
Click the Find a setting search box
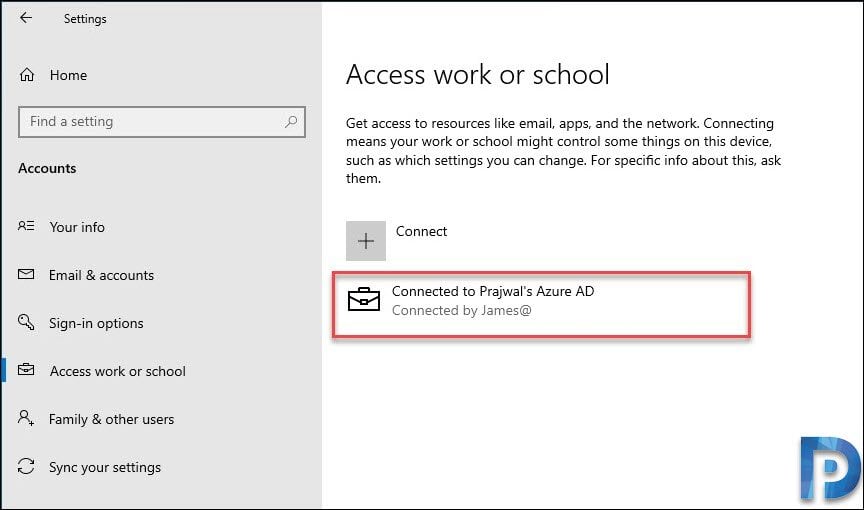tap(161, 122)
